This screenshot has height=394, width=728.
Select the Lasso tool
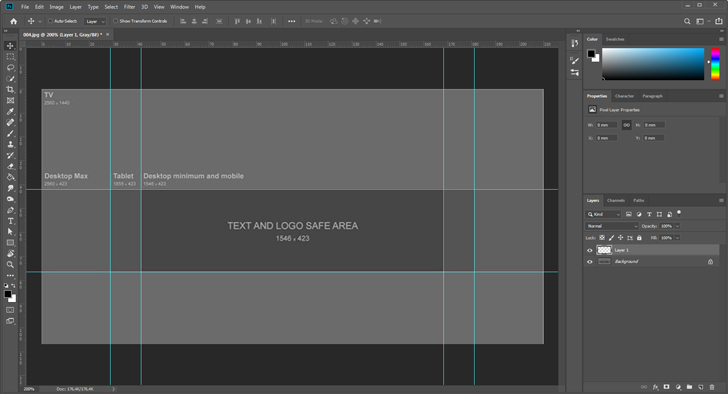(10, 68)
